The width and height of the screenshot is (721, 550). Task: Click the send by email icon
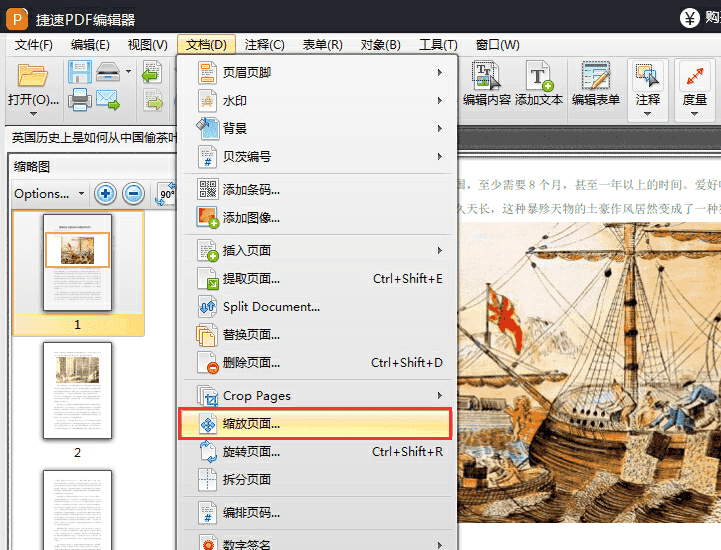tap(108, 99)
